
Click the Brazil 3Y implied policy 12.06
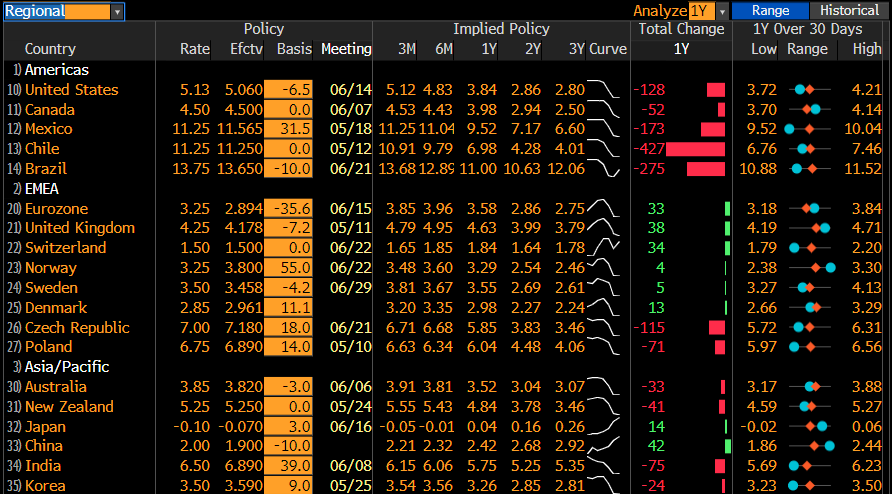[x=566, y=169]
